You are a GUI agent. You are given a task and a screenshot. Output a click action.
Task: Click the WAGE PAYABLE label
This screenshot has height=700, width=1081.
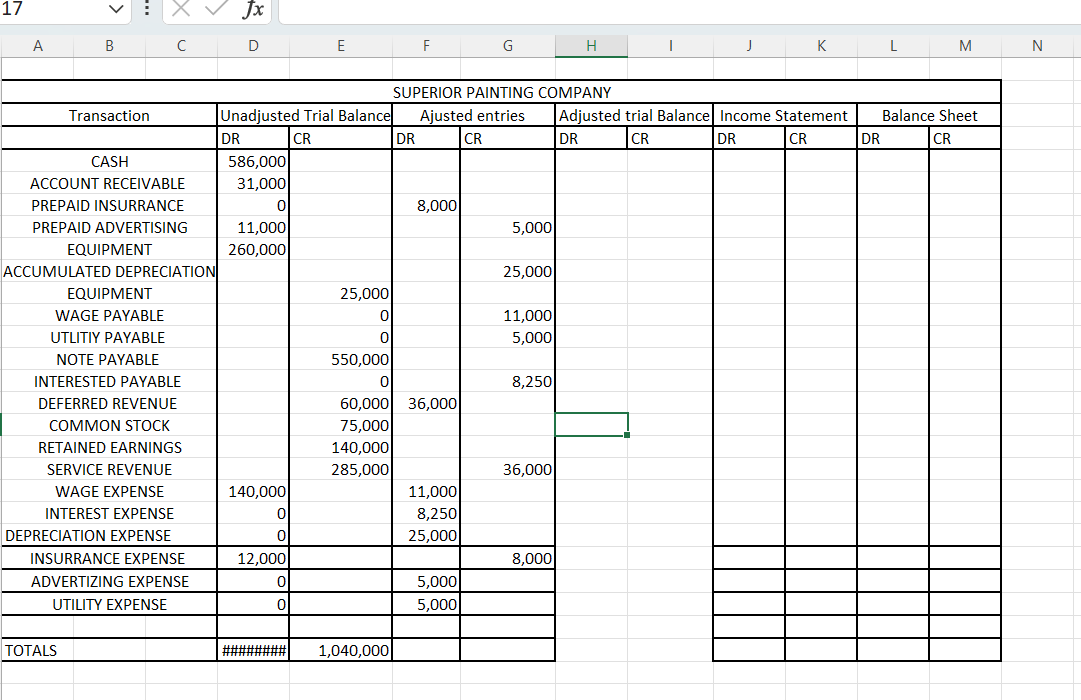pyautogui.click(x=110, y=316)
